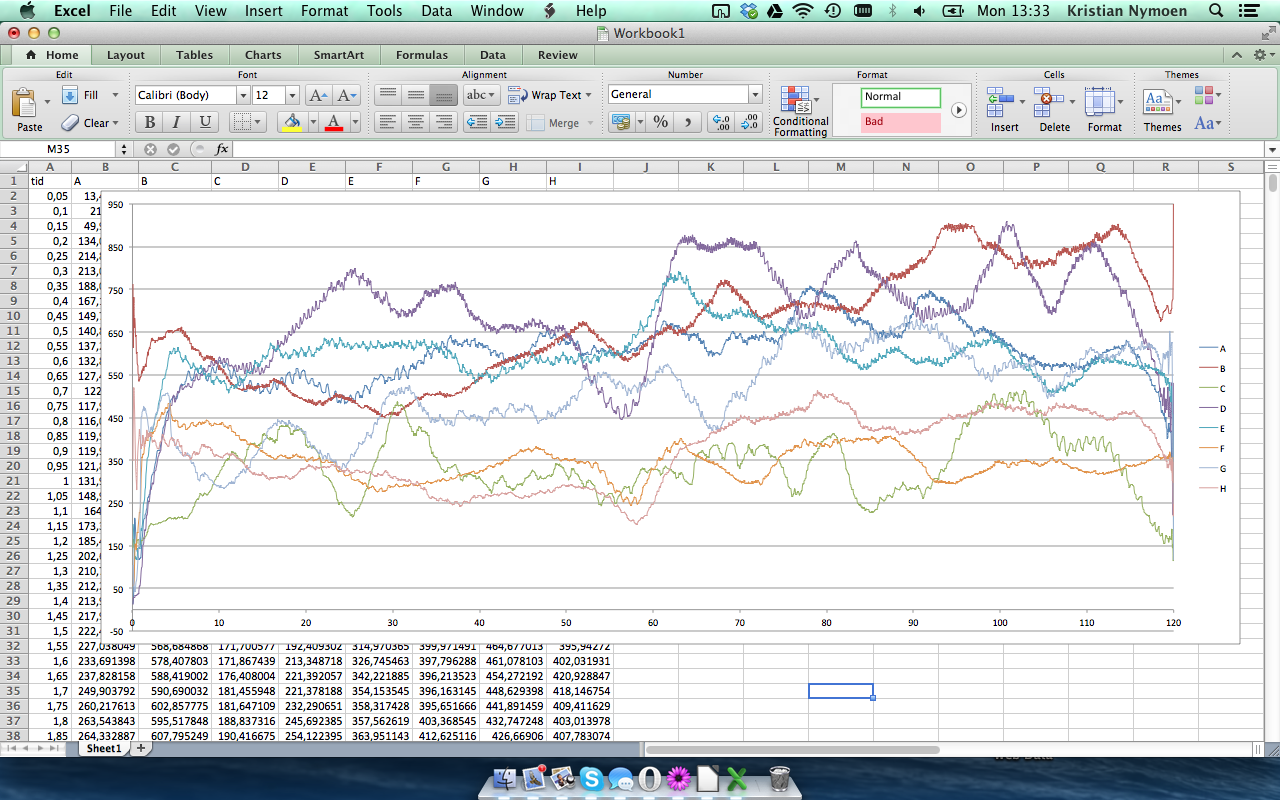Increase font size with the larger A icon
The image size is (1280, 800).
point(317,95)
